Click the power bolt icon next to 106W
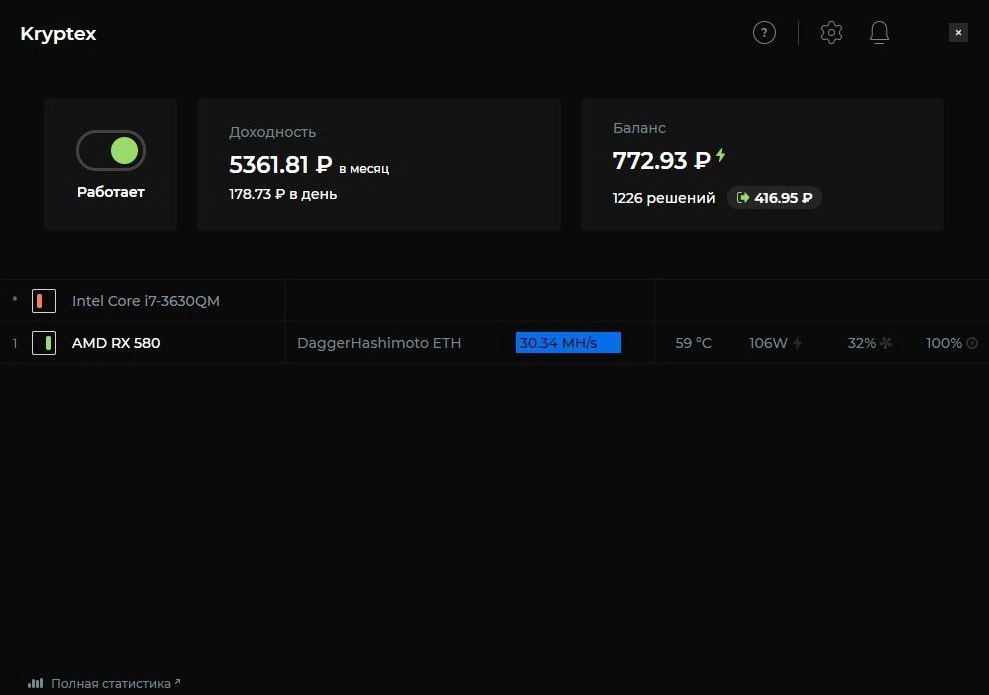Screen dimensions: 989x695 [x=797, y=343]
